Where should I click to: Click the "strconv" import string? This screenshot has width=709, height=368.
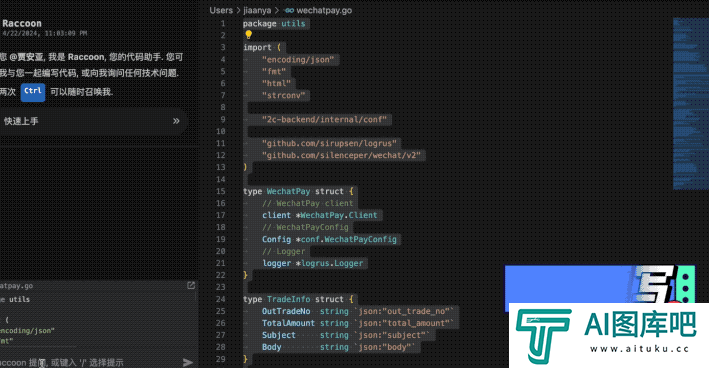pyautogui.click(x=284, y=95)
